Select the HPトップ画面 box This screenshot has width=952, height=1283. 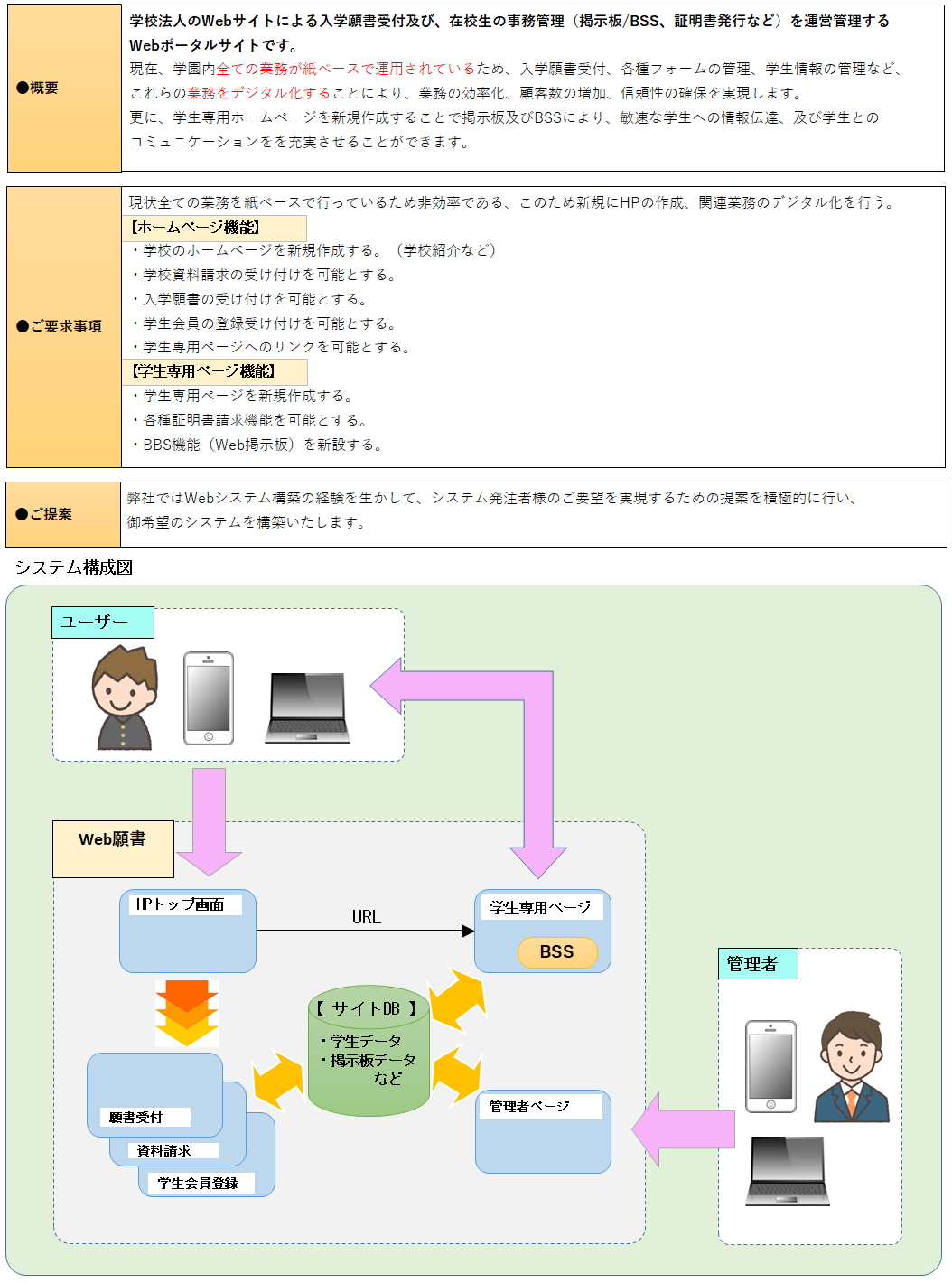click(x=188, y=932)
